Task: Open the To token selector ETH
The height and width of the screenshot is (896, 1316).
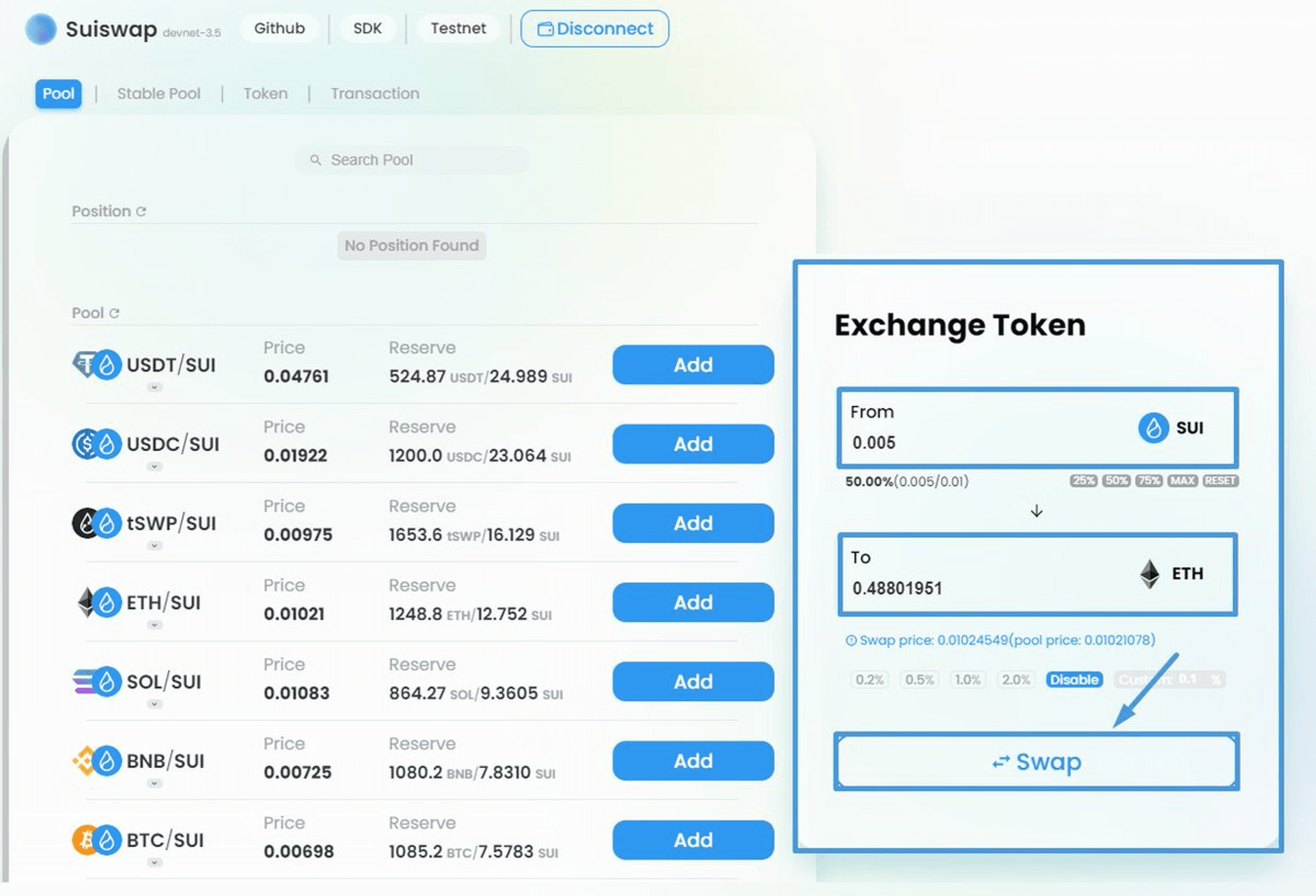Action: [1171, 574]
